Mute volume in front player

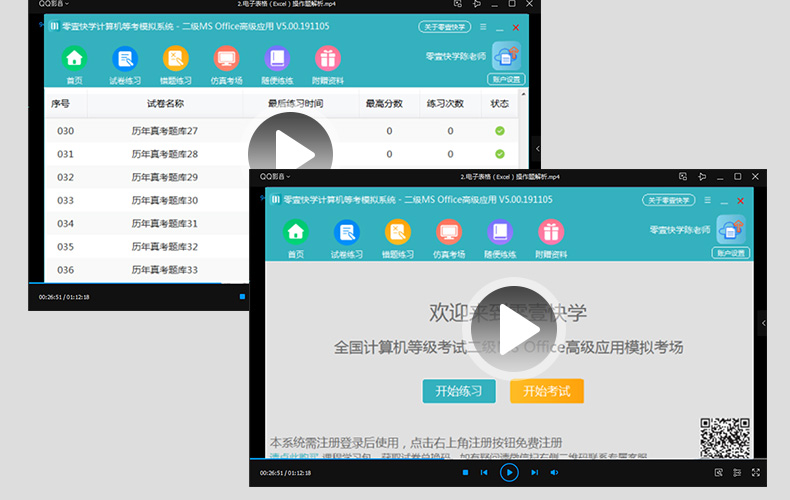click(554, 472)
